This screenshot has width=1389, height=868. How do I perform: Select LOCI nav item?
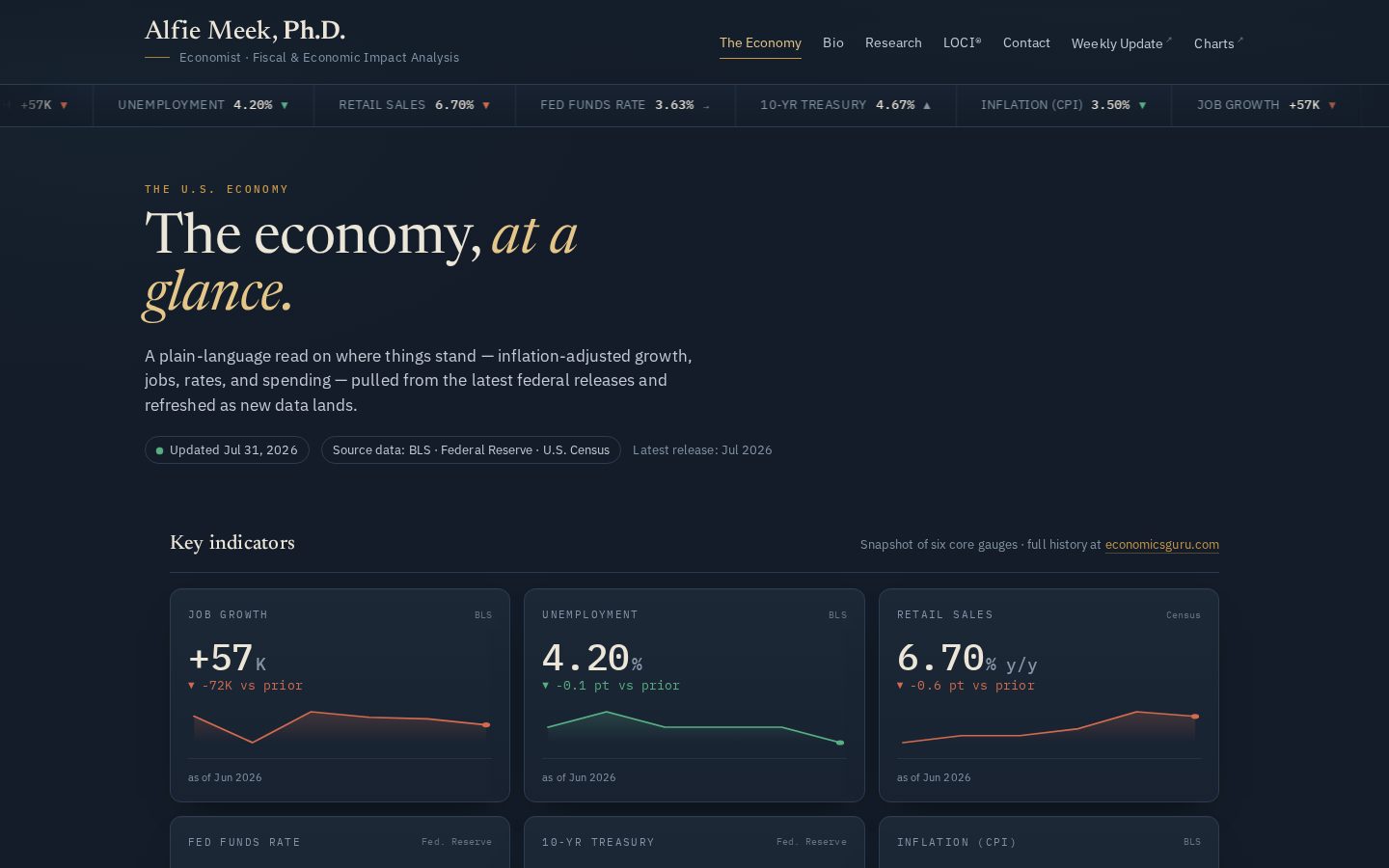click(x=962, y=43)
